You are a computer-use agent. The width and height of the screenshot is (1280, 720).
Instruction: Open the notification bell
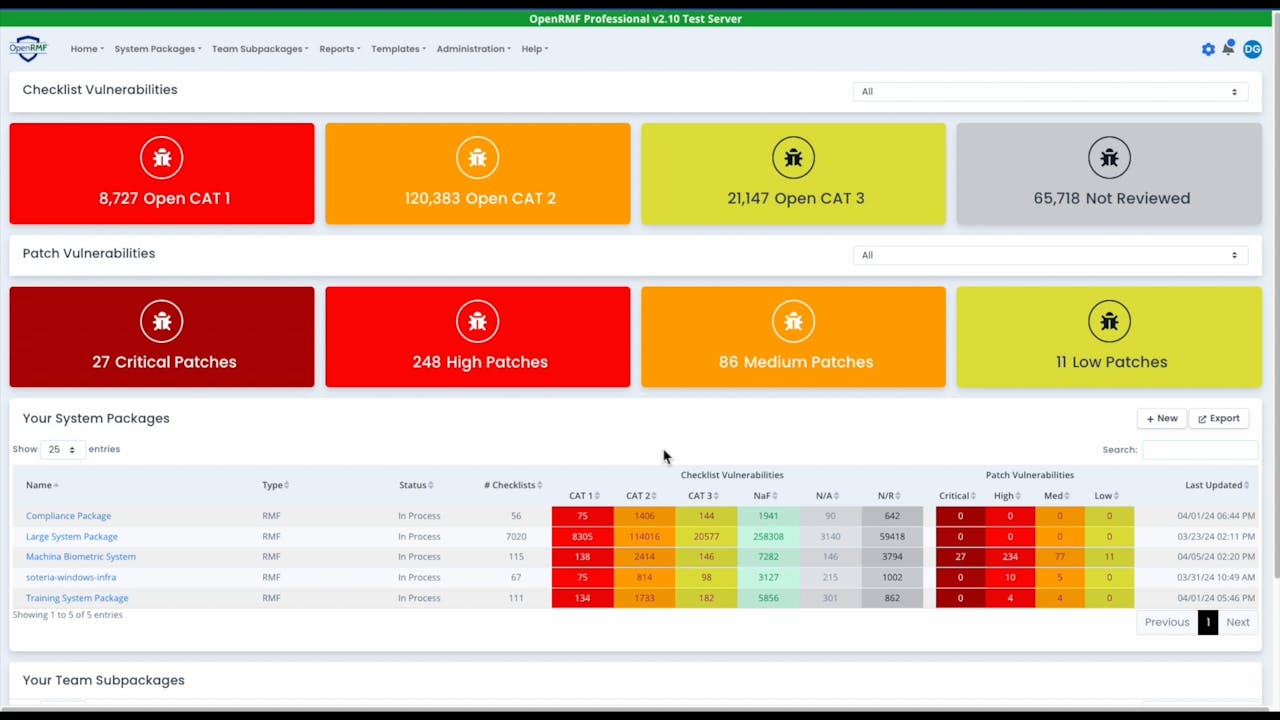click(x=1229, y=49)
